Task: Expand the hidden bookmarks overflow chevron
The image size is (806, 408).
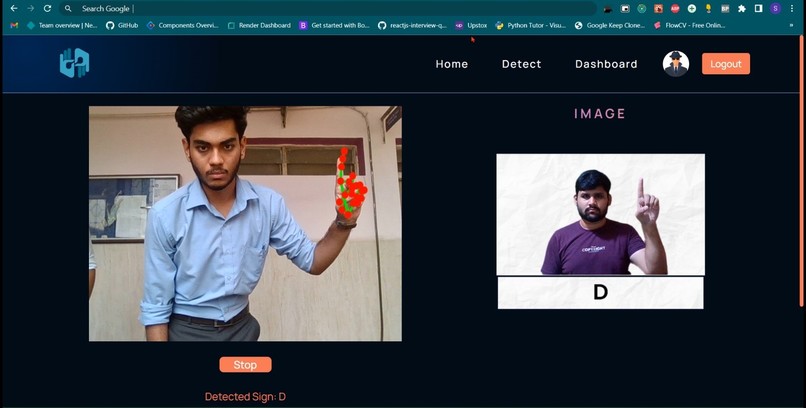Action: (x=791, y=25)
